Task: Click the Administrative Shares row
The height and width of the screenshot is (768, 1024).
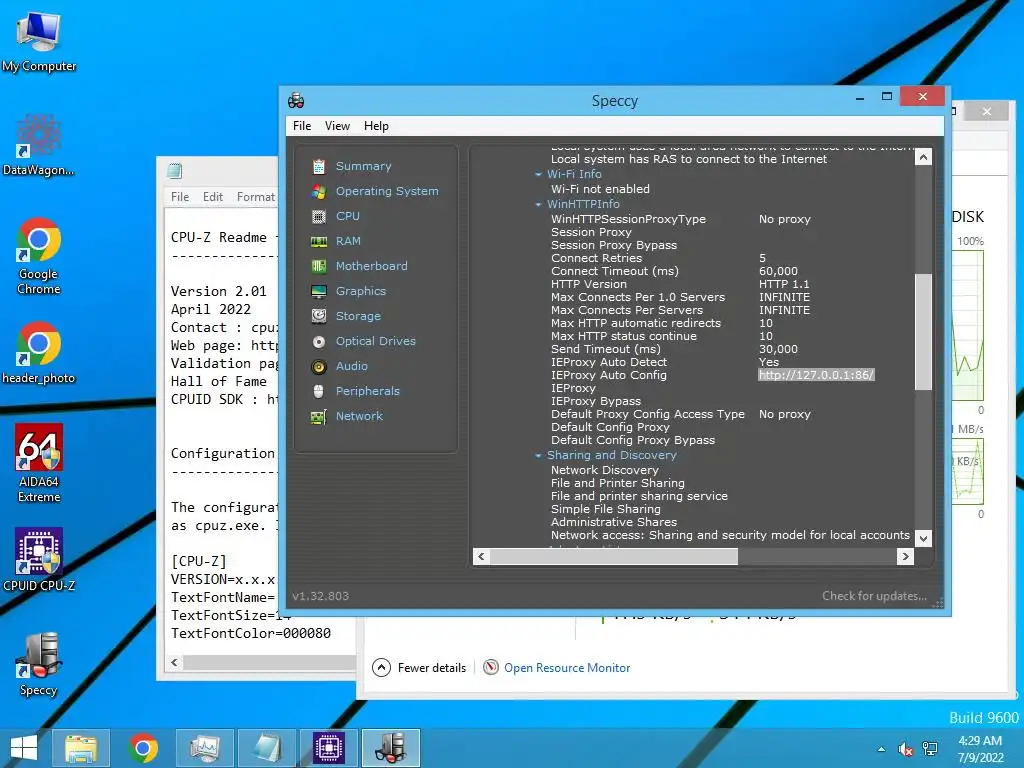Action: coord(614,522)
